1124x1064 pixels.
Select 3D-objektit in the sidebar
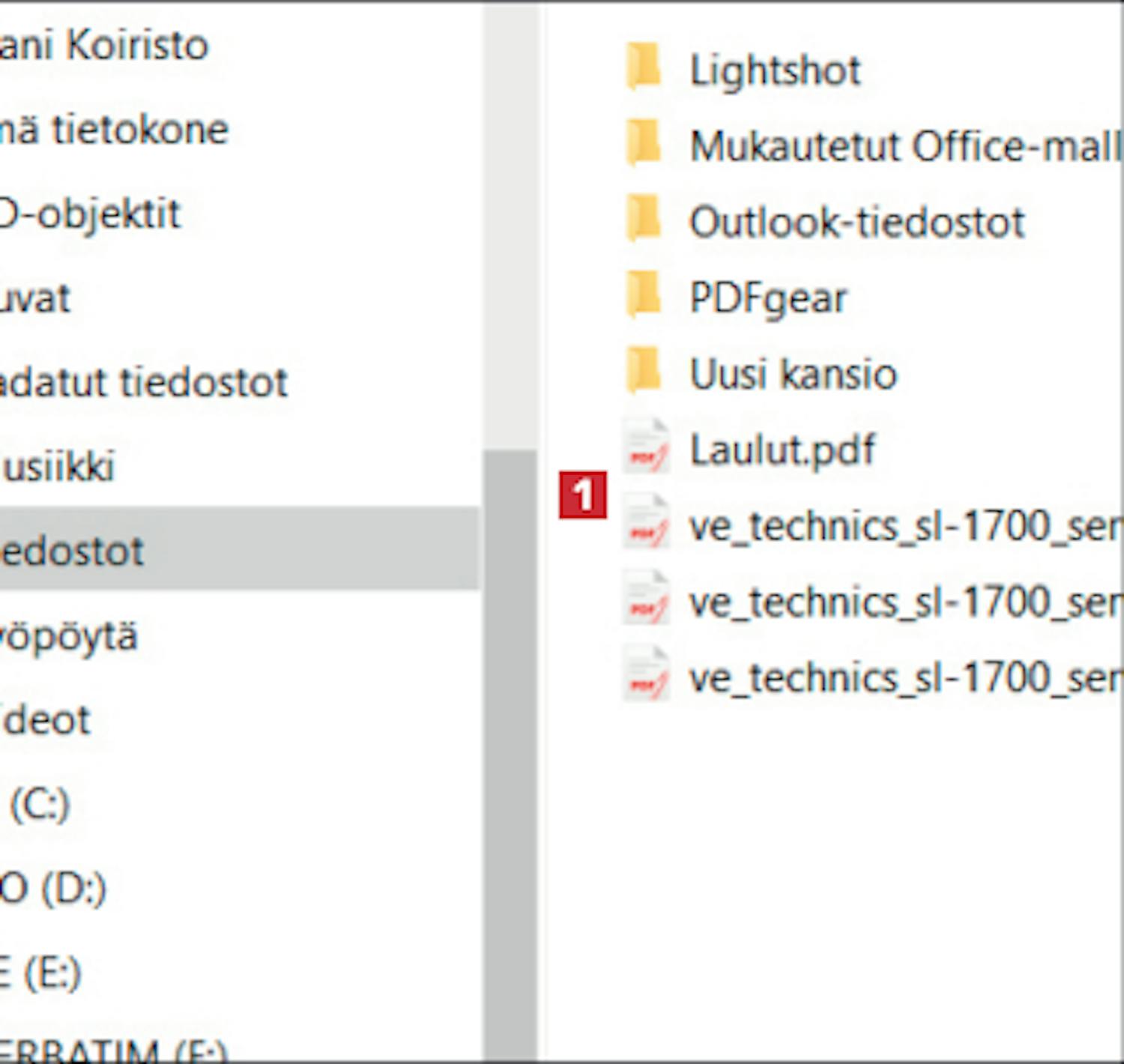coord(90,214)
